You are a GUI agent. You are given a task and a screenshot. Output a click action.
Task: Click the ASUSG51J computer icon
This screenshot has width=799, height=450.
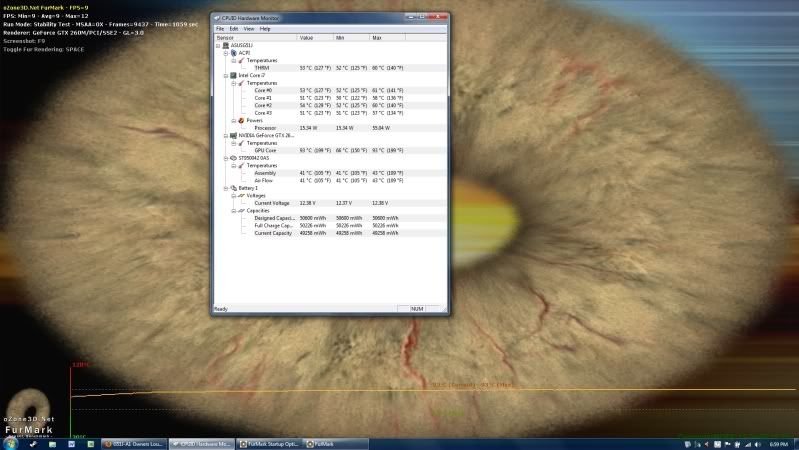coord(226,45)
